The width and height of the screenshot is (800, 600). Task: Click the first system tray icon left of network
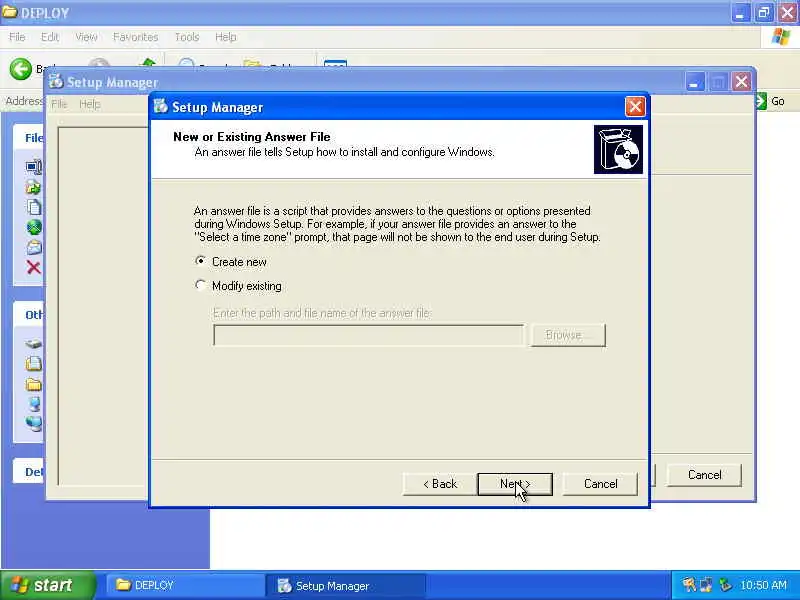689,585
